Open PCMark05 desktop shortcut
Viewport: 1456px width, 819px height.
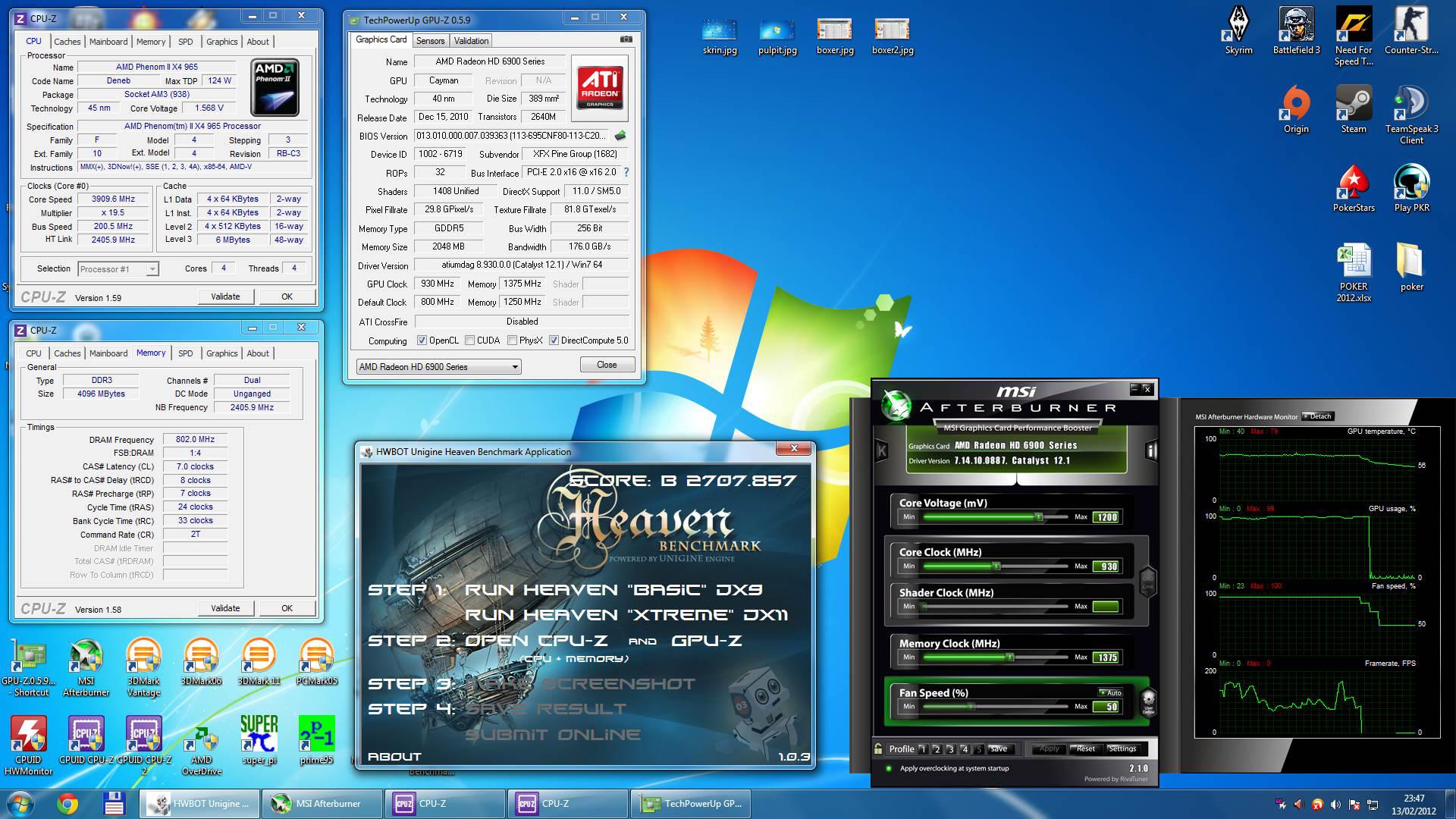[316, 662]
